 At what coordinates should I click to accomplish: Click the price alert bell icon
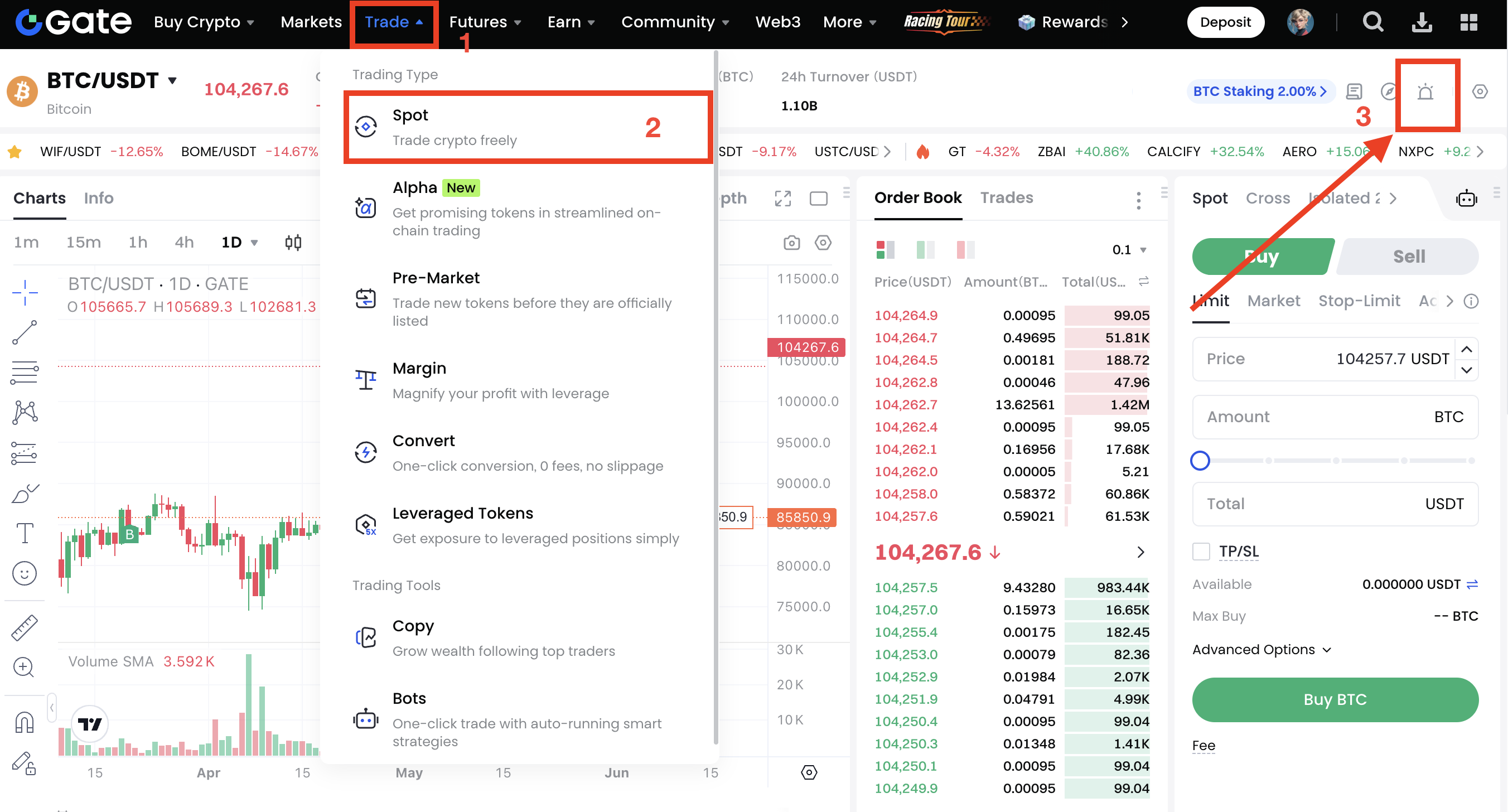click(1424, 93)
